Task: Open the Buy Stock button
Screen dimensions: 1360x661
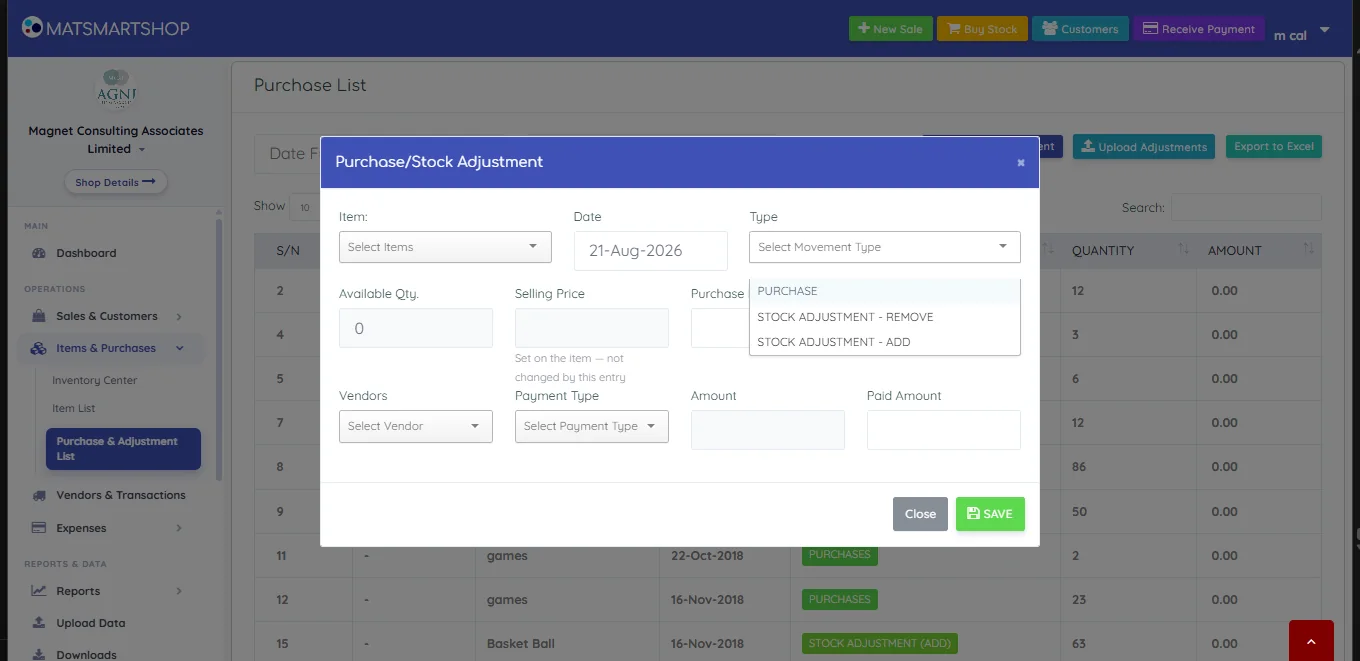Action: pyautogui.click(x=982, y=29)
